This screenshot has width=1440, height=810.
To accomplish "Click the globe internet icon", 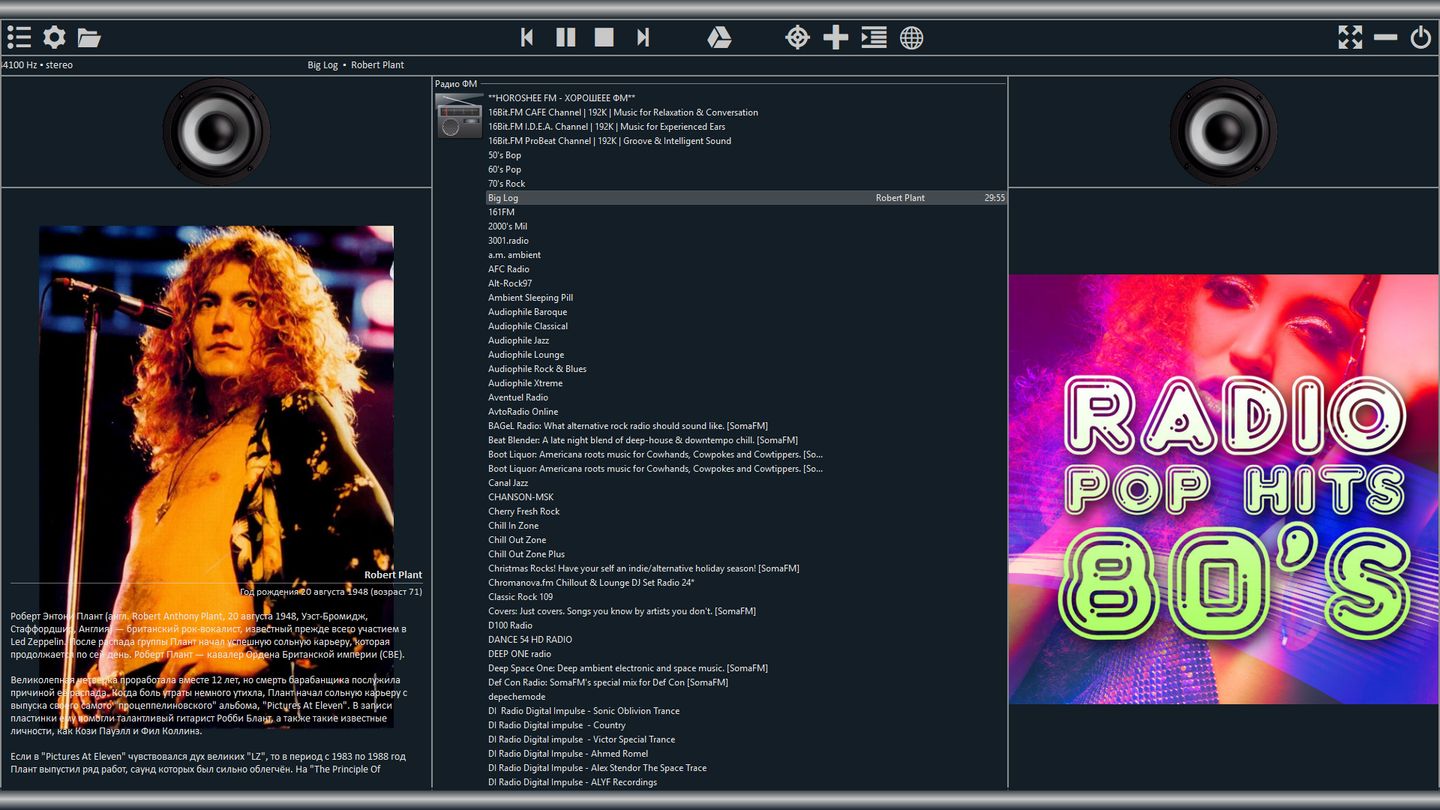I will [x=911, y=38].
